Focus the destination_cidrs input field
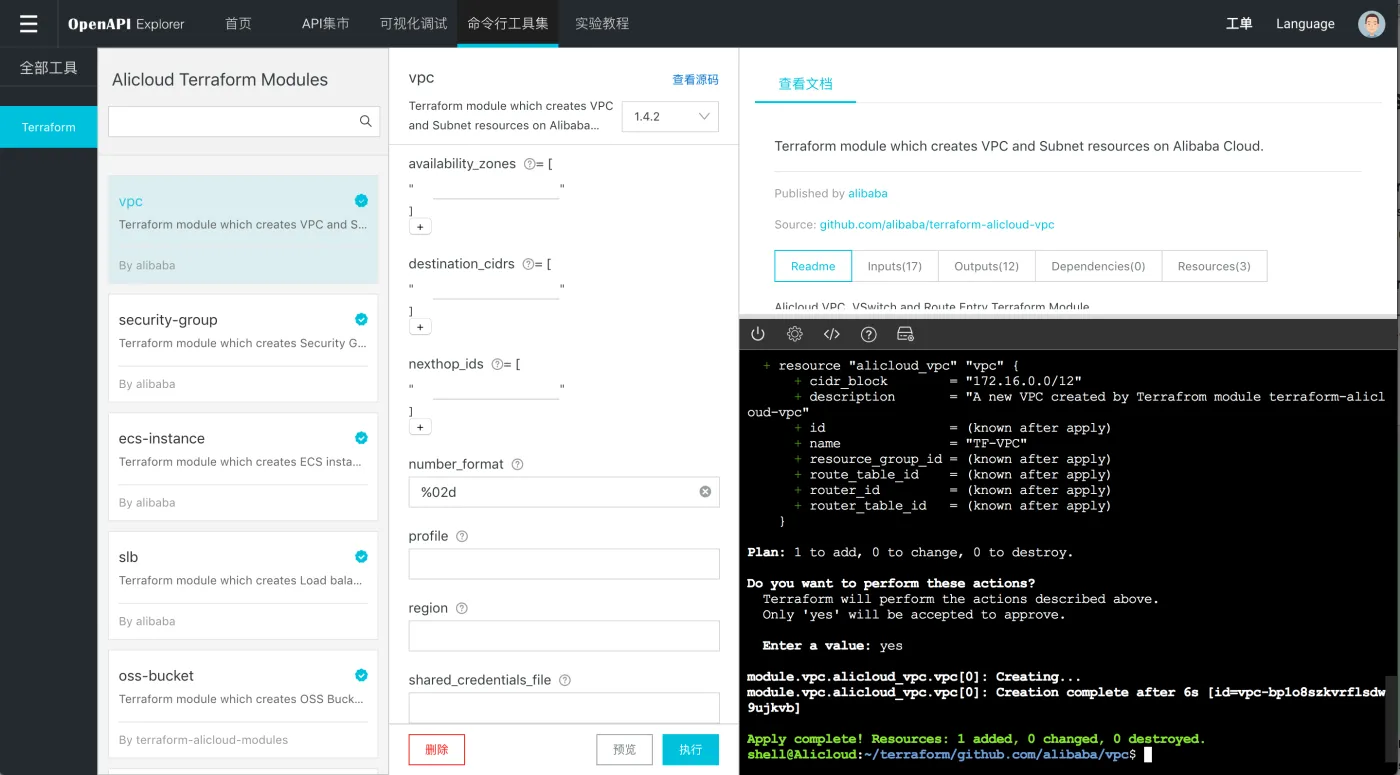1400x775 pixels. tap(496, 288)
